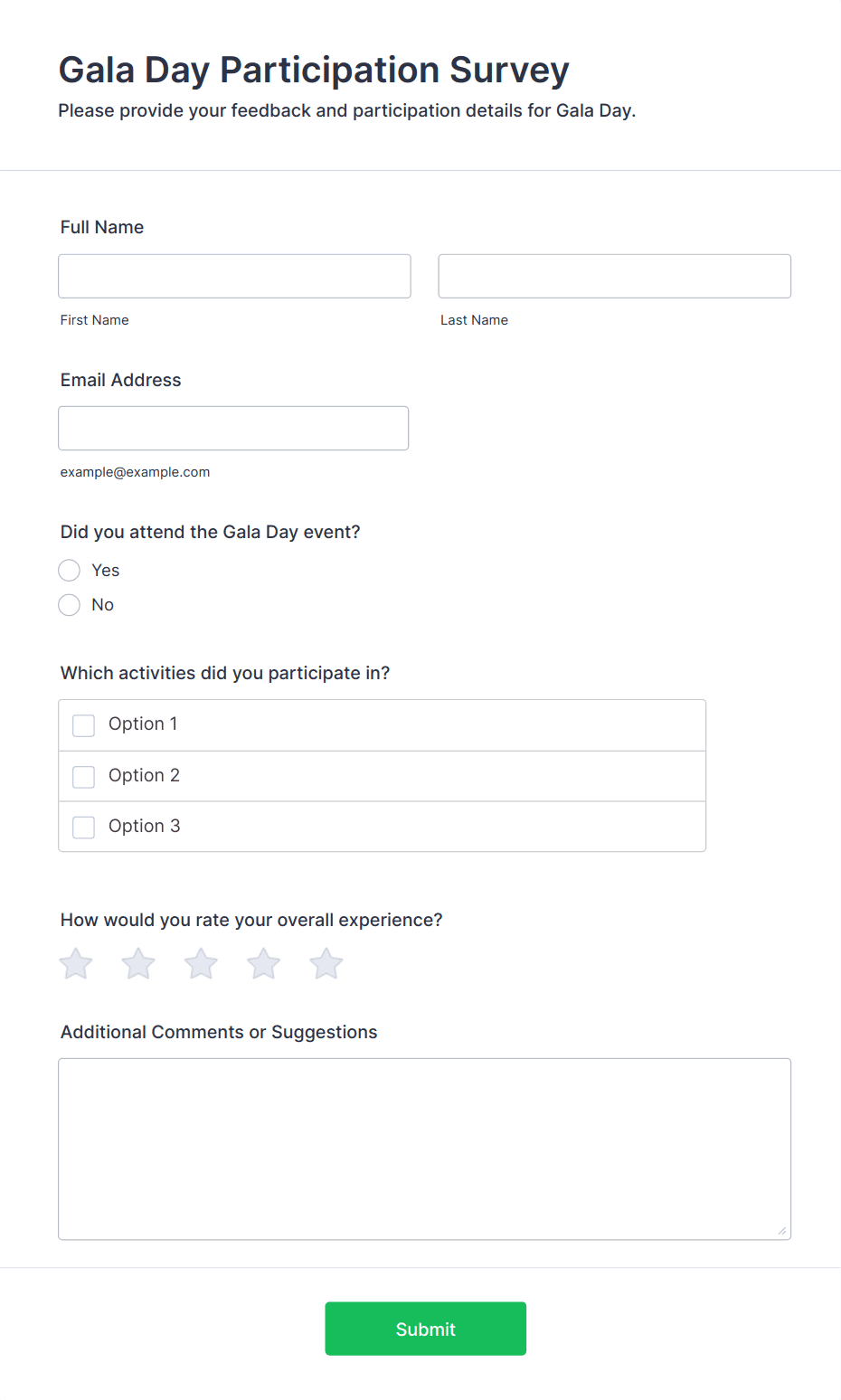This screenshot has height=1400, width=841.
Task: Click the third rating star
Action: 201,964
